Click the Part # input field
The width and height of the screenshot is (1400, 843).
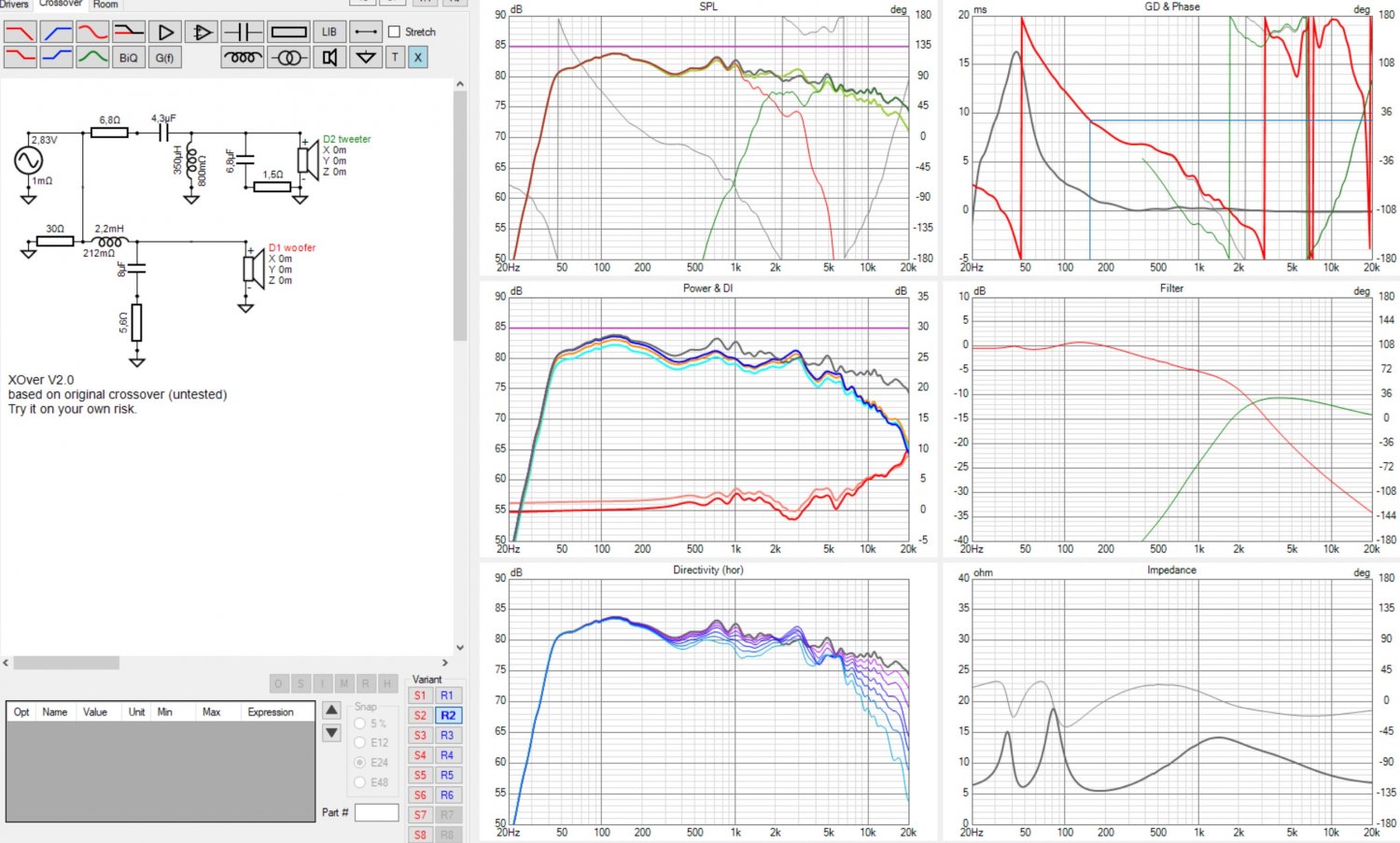[377, 812]
